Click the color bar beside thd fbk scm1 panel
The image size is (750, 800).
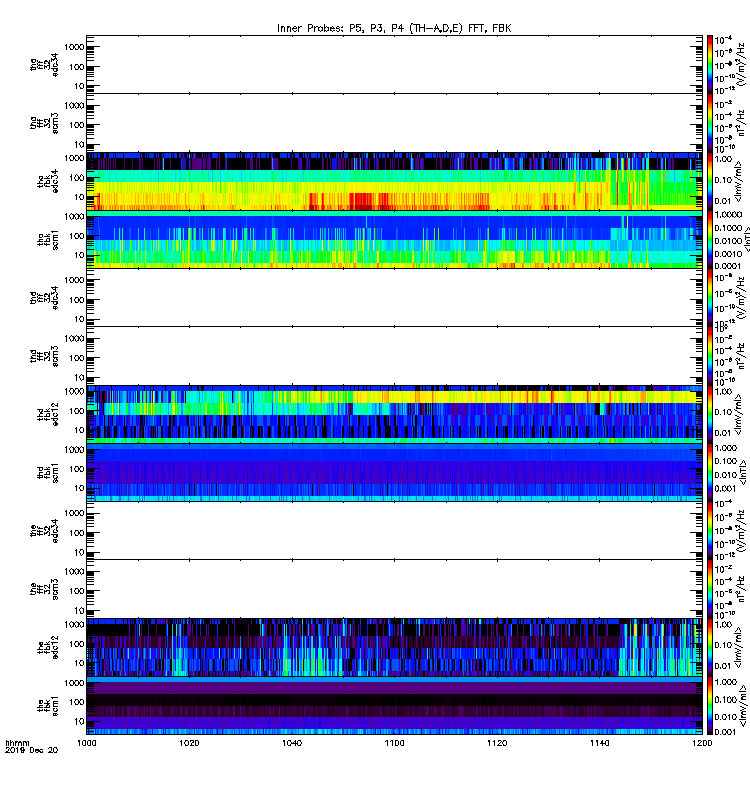710,473
